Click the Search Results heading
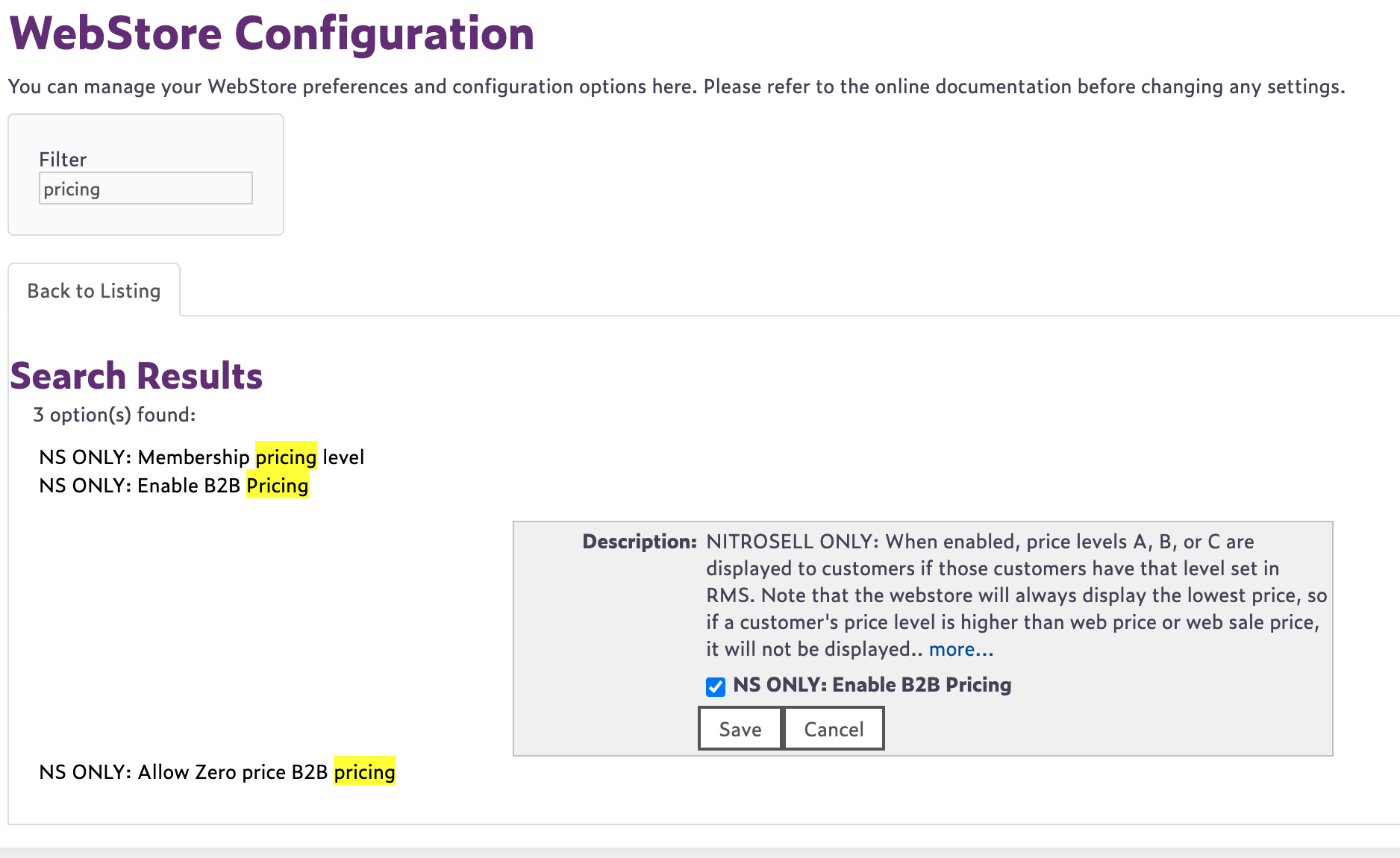Screen dimensions: 1400x858 click(x=137, y=376)
